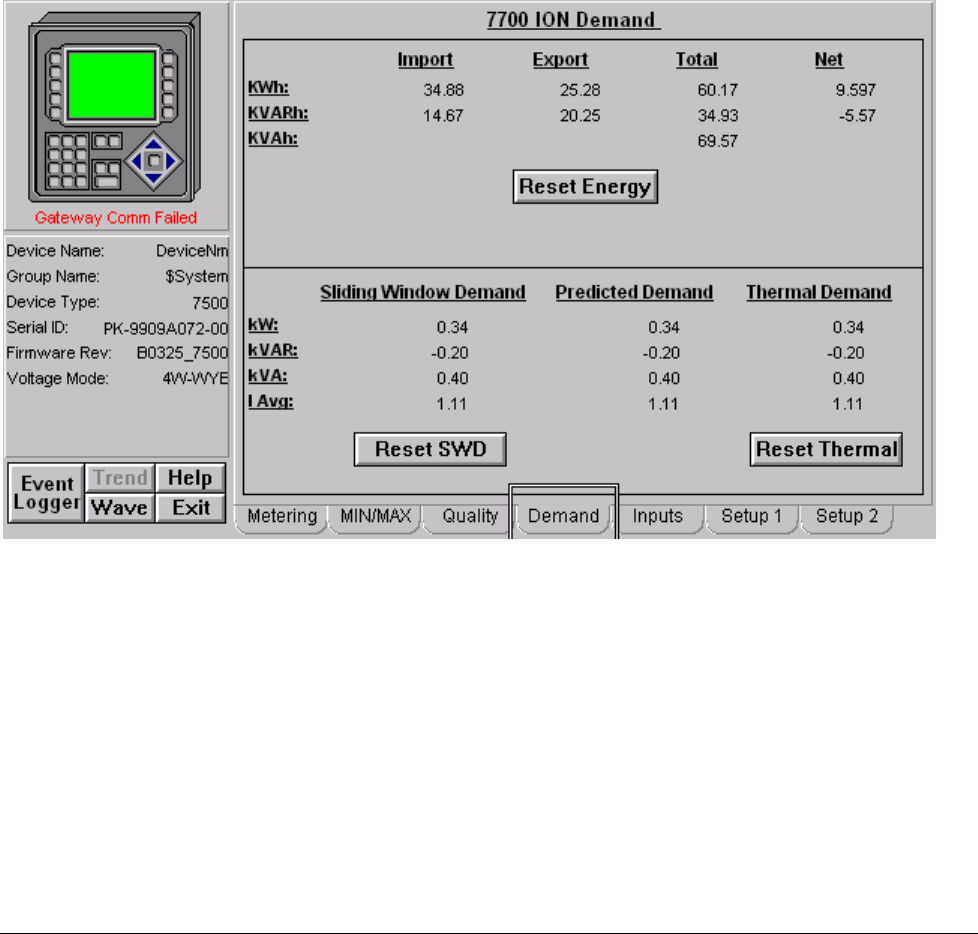The width and height of the screenshot is (978, 934).
Task: Click the KVAh row label
Action: (x=273, y=139)
